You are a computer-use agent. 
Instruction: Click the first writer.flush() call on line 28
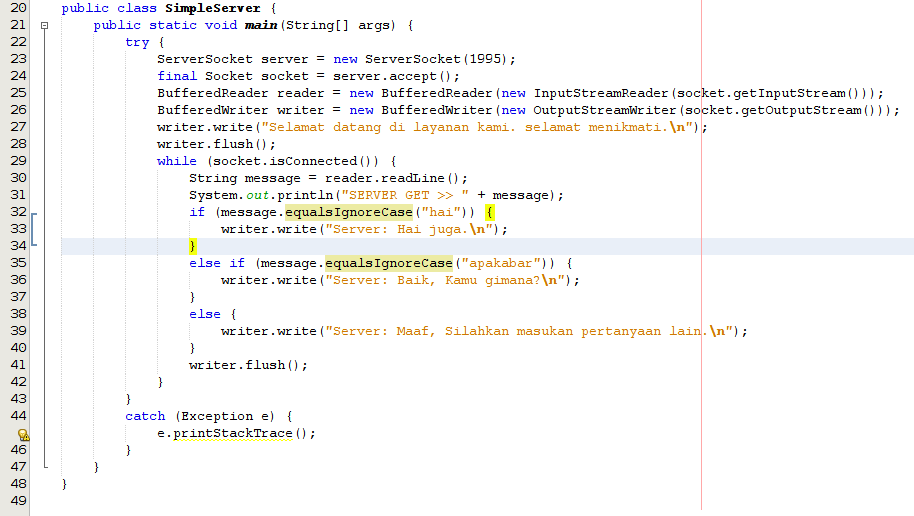(x=213, y=144)
